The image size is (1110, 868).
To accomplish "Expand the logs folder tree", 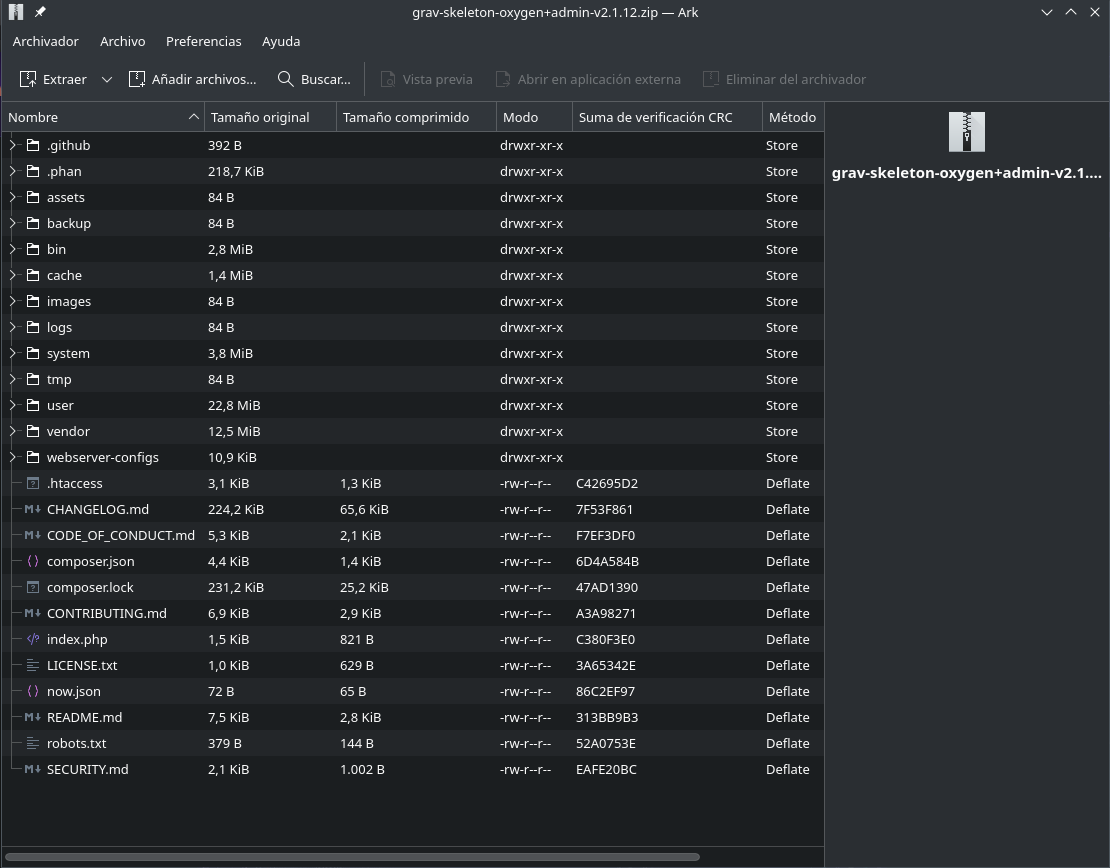I will [12, 327].
